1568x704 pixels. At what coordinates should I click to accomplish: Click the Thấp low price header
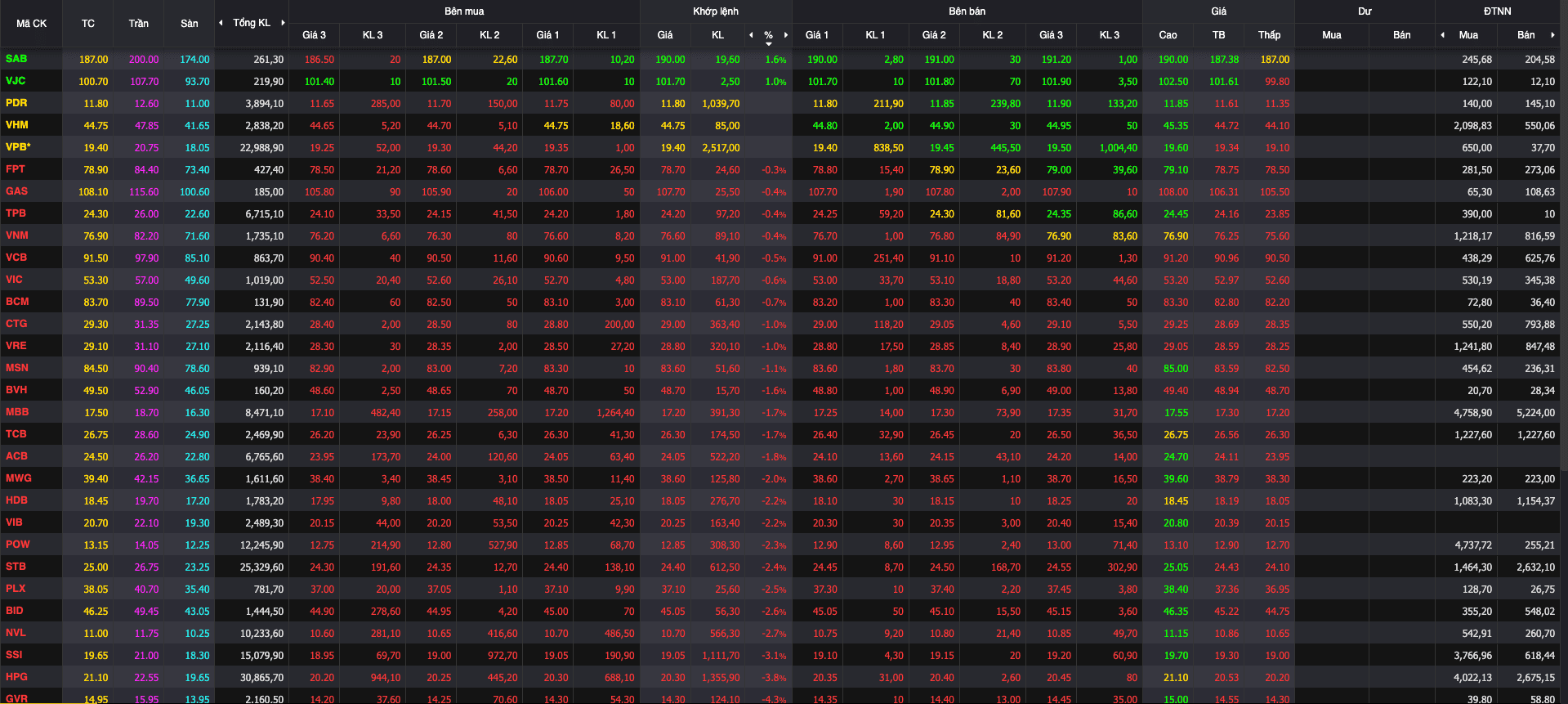(x=1269, y=35)
